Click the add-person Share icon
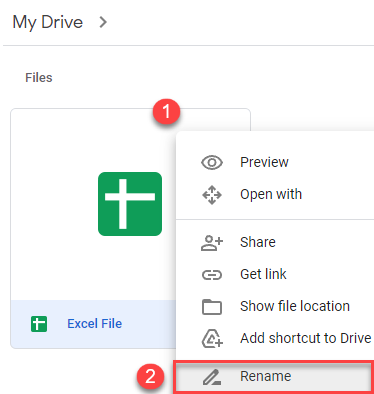This screenshot has width=374, height=394. [212, 243]
